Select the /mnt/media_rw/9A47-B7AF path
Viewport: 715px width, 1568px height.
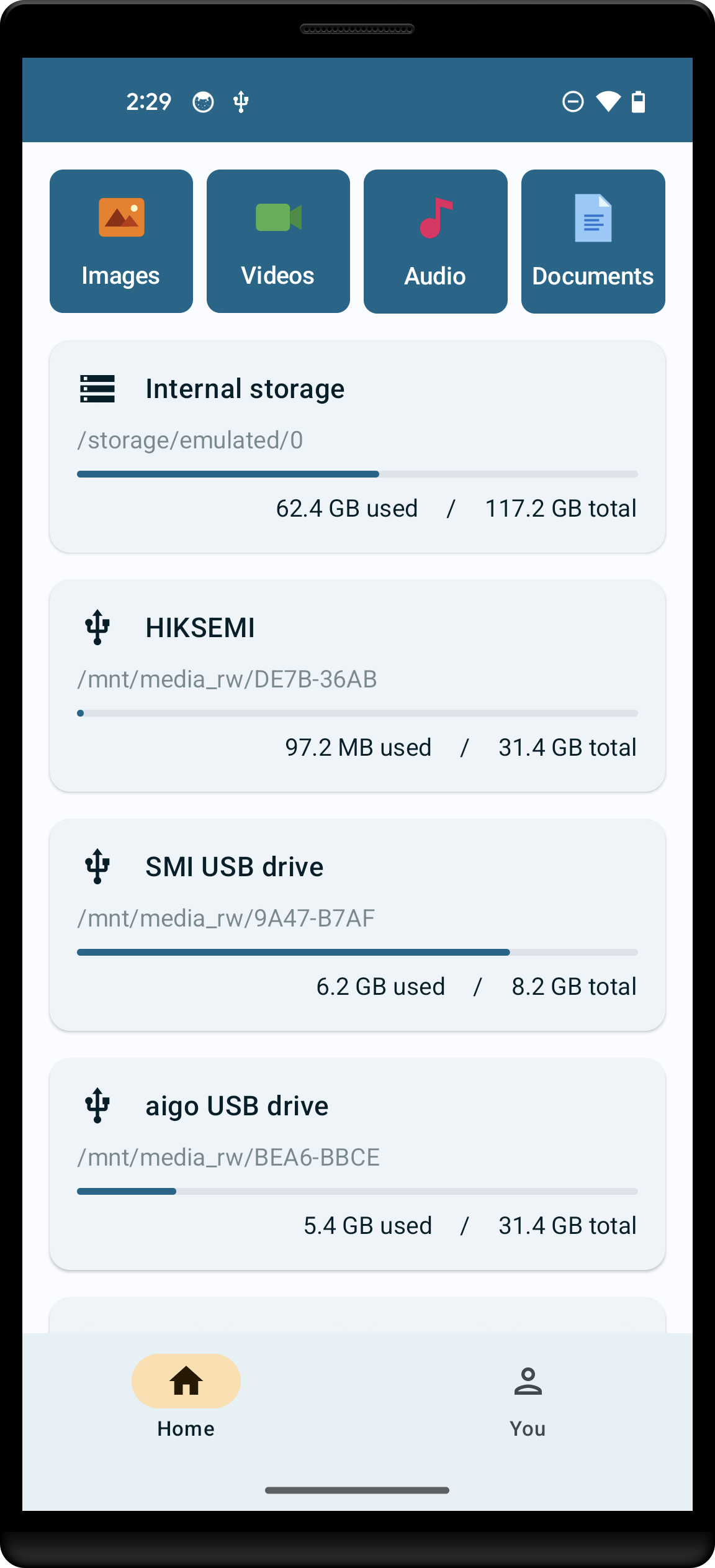[226, 918]
